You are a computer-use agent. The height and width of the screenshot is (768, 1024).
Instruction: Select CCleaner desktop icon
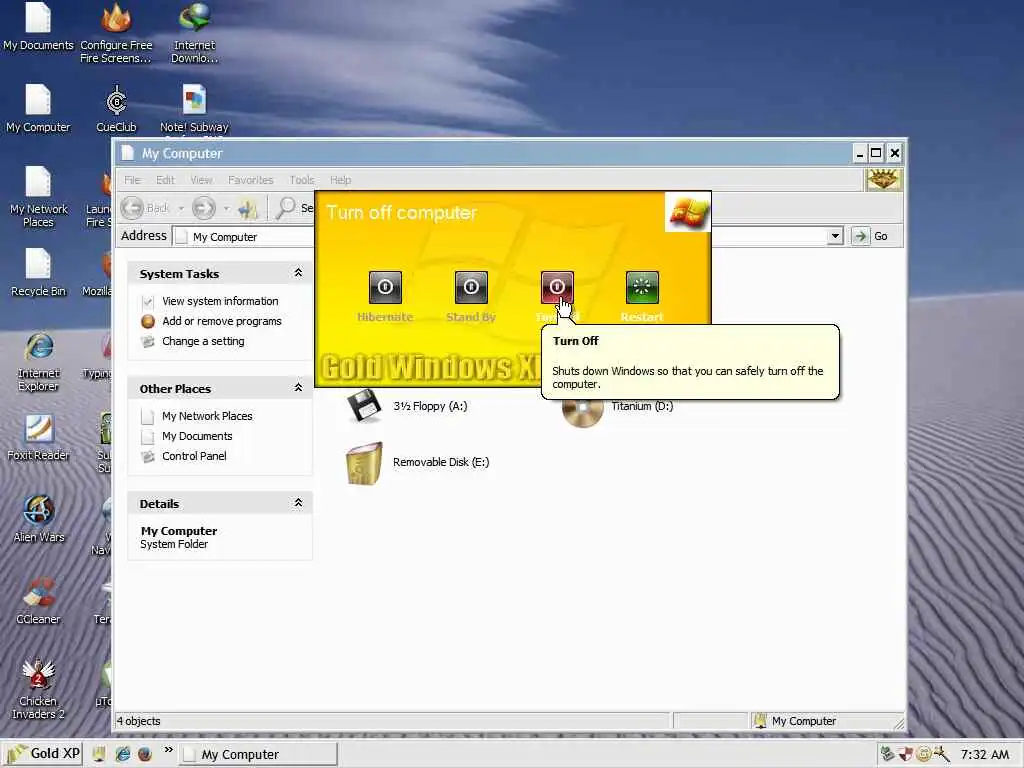coord(38,601)
